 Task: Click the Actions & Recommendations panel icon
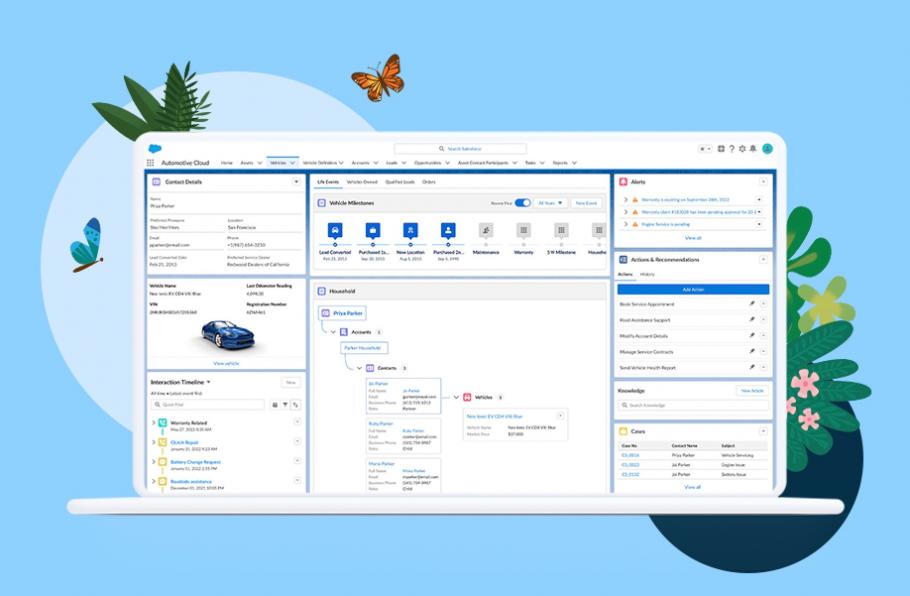(x=623, y=259)
